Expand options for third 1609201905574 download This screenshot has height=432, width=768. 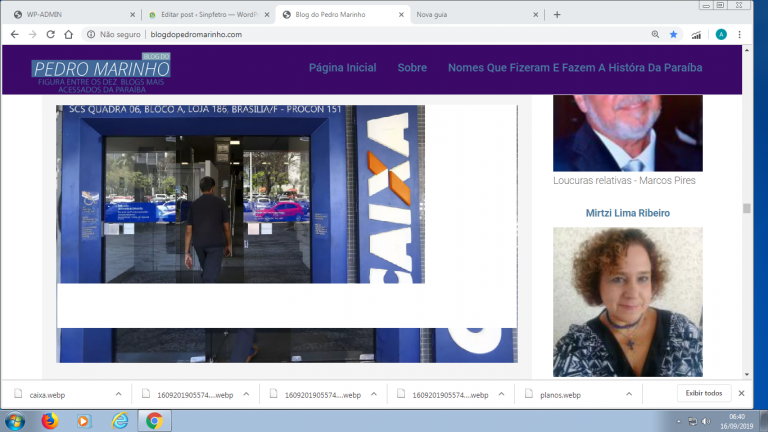pos(502,394)
